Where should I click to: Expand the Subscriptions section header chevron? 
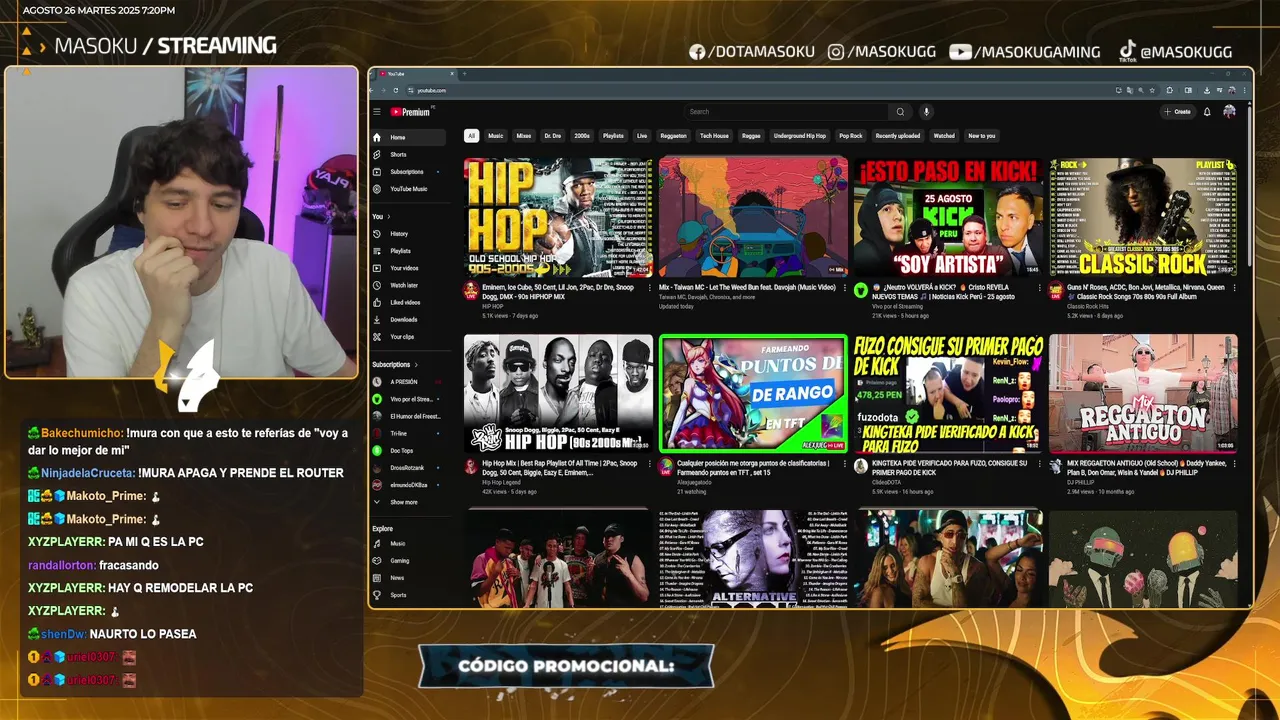[x=417, y=365]
